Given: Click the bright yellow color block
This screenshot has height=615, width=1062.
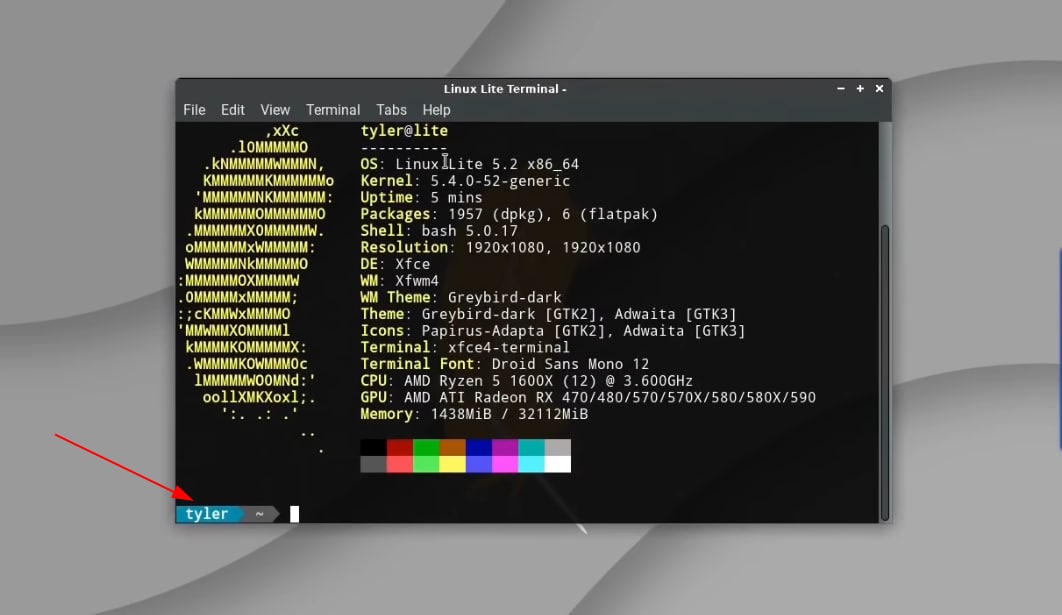Looking at the screenshot, I should tap(452, 464).
